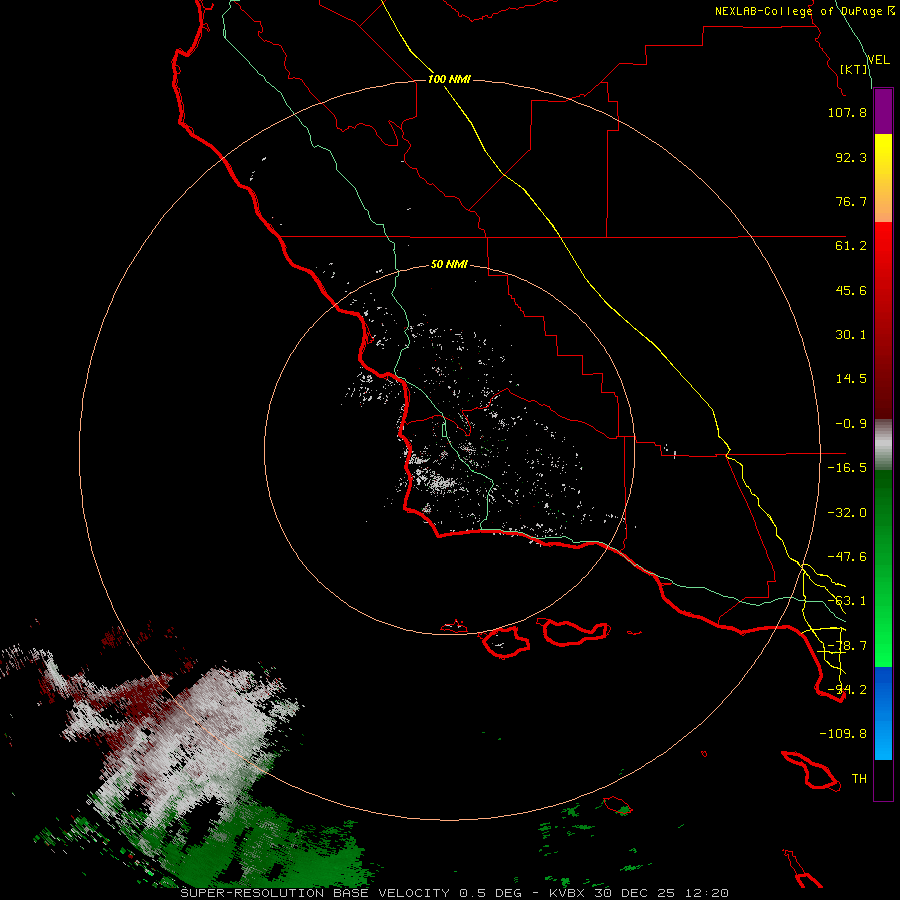This screenshot has height=900, width=900.
Task: Click the 30.1 velocity scale value
Action: pos(851,335)
